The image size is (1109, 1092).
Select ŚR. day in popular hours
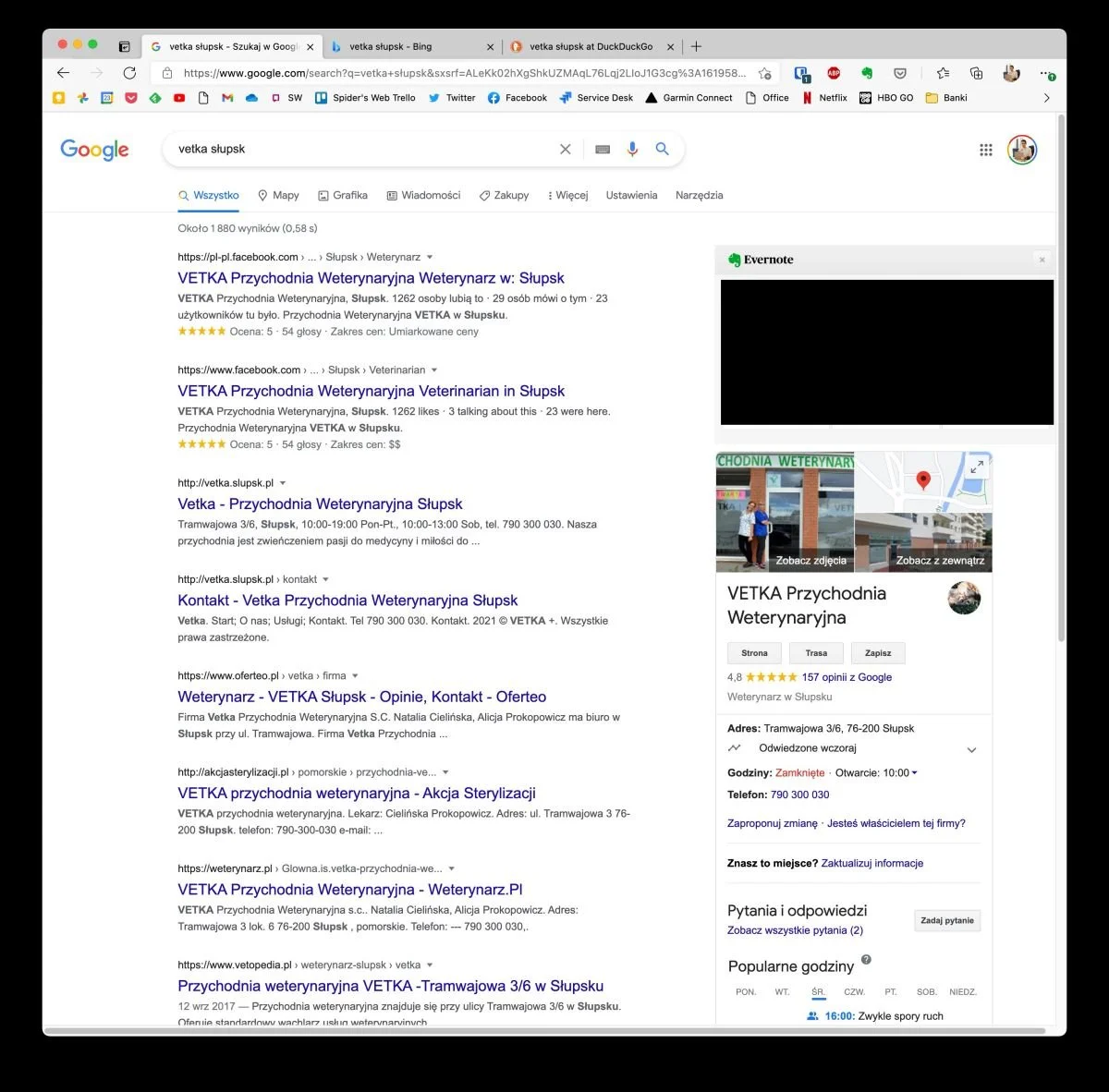818,992
